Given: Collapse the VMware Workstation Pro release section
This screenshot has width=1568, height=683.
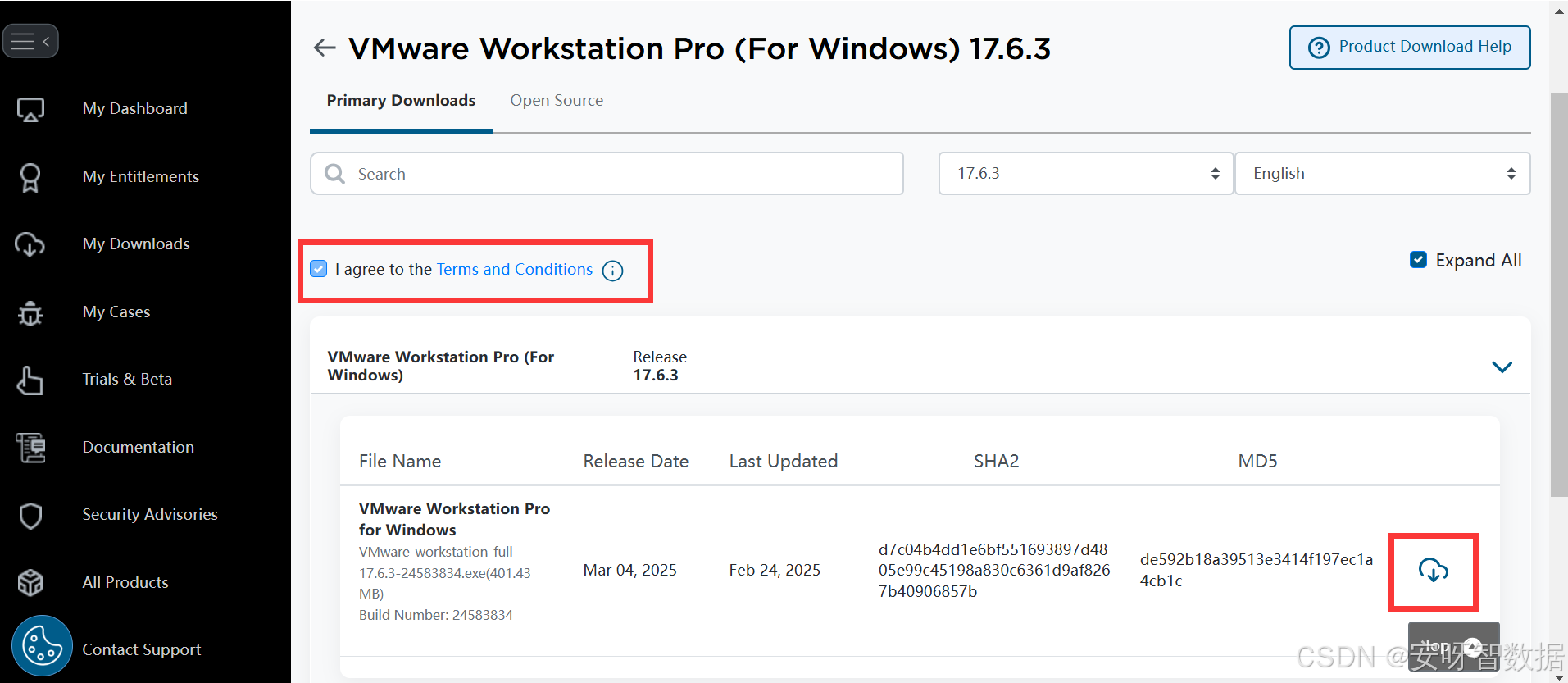Looking at the screenshot, I should pos(1502,367).
